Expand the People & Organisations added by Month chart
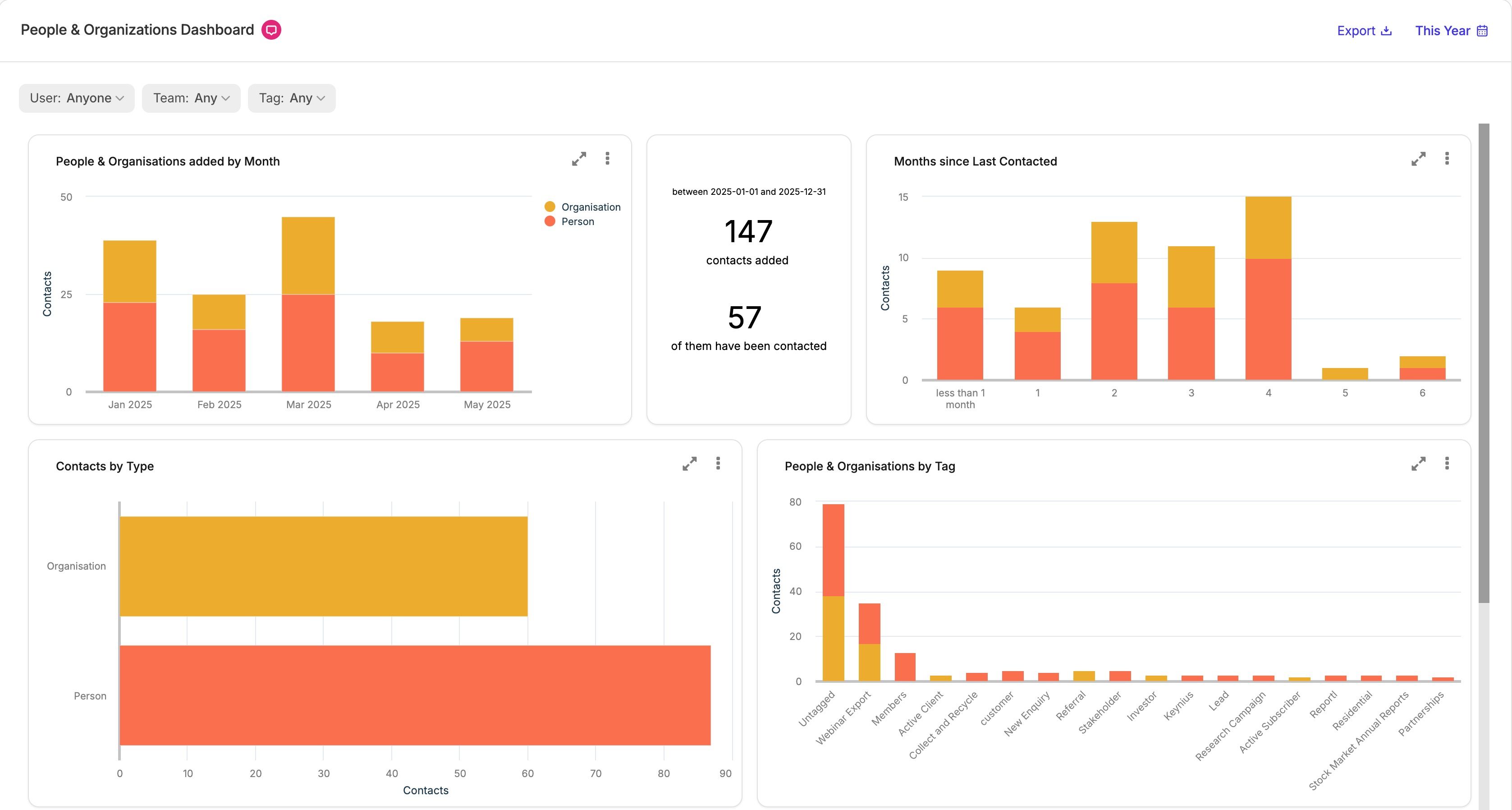This screenshot has width=1512, height=810. pos(579,159)
